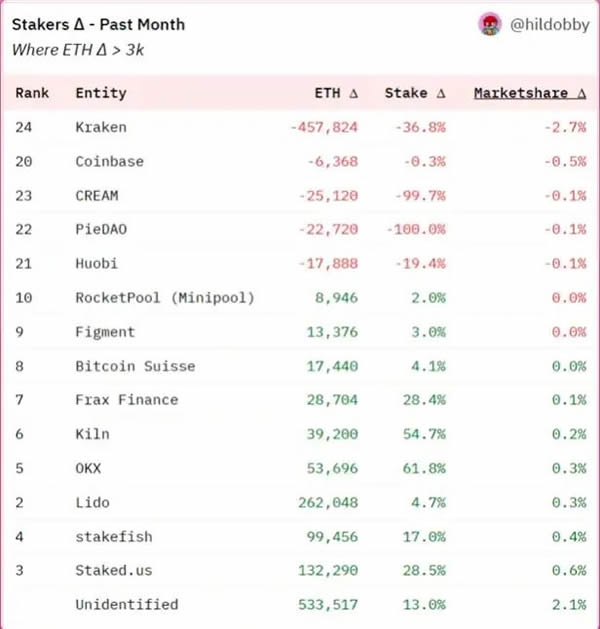This screenshot has height=629, width=600.
Task: Select the Kraken entity row
Action: click(x=300, y=127)
